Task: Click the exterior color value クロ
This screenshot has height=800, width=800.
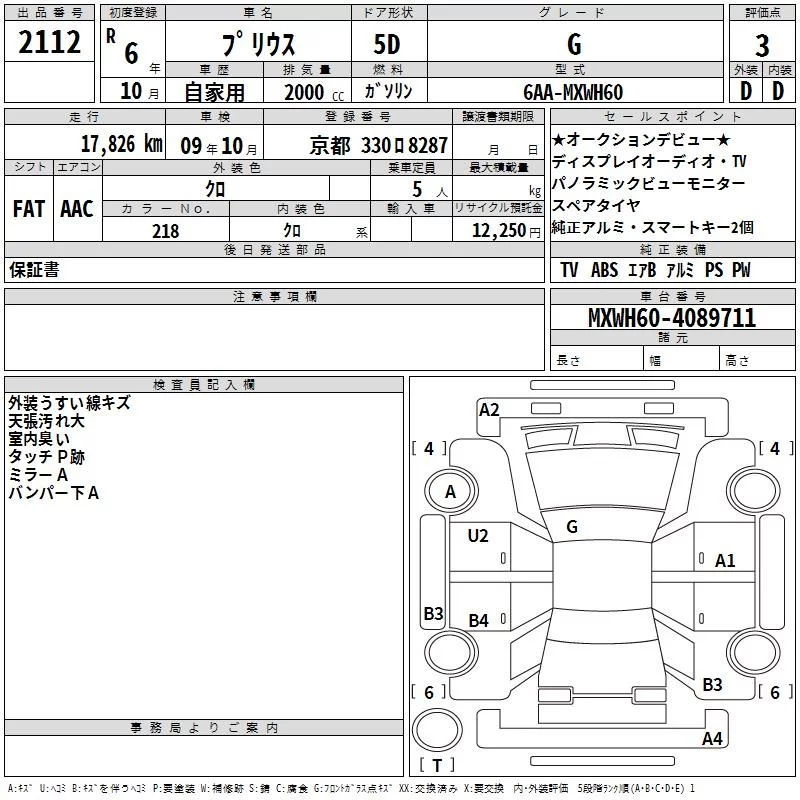Action: (215, 189)
